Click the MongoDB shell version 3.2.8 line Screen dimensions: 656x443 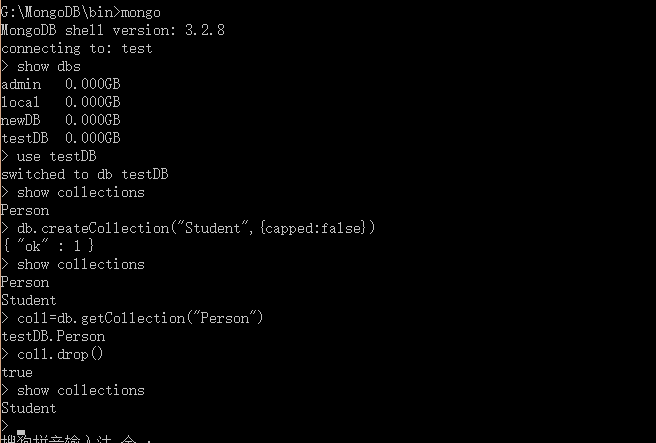112,30
